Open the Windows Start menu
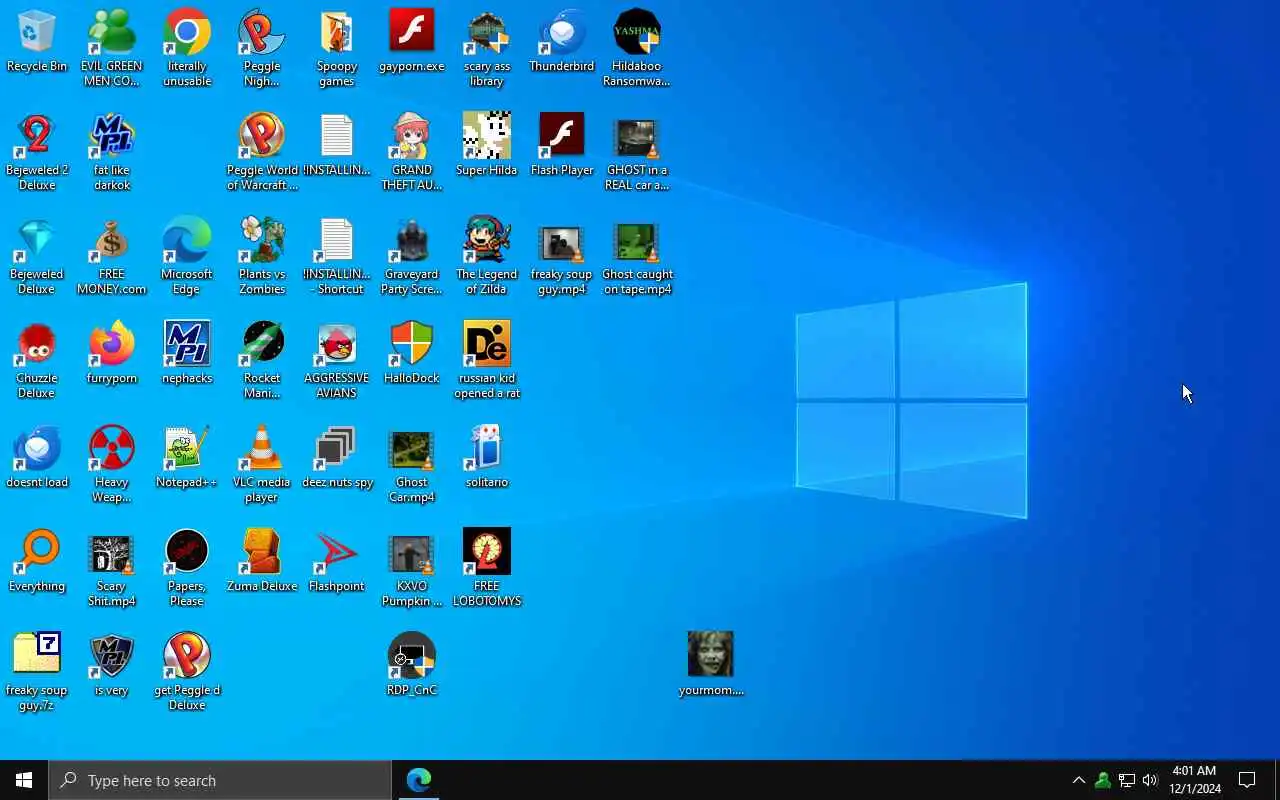The height and width of the screenshot is (800, 1280). point(24,780)
